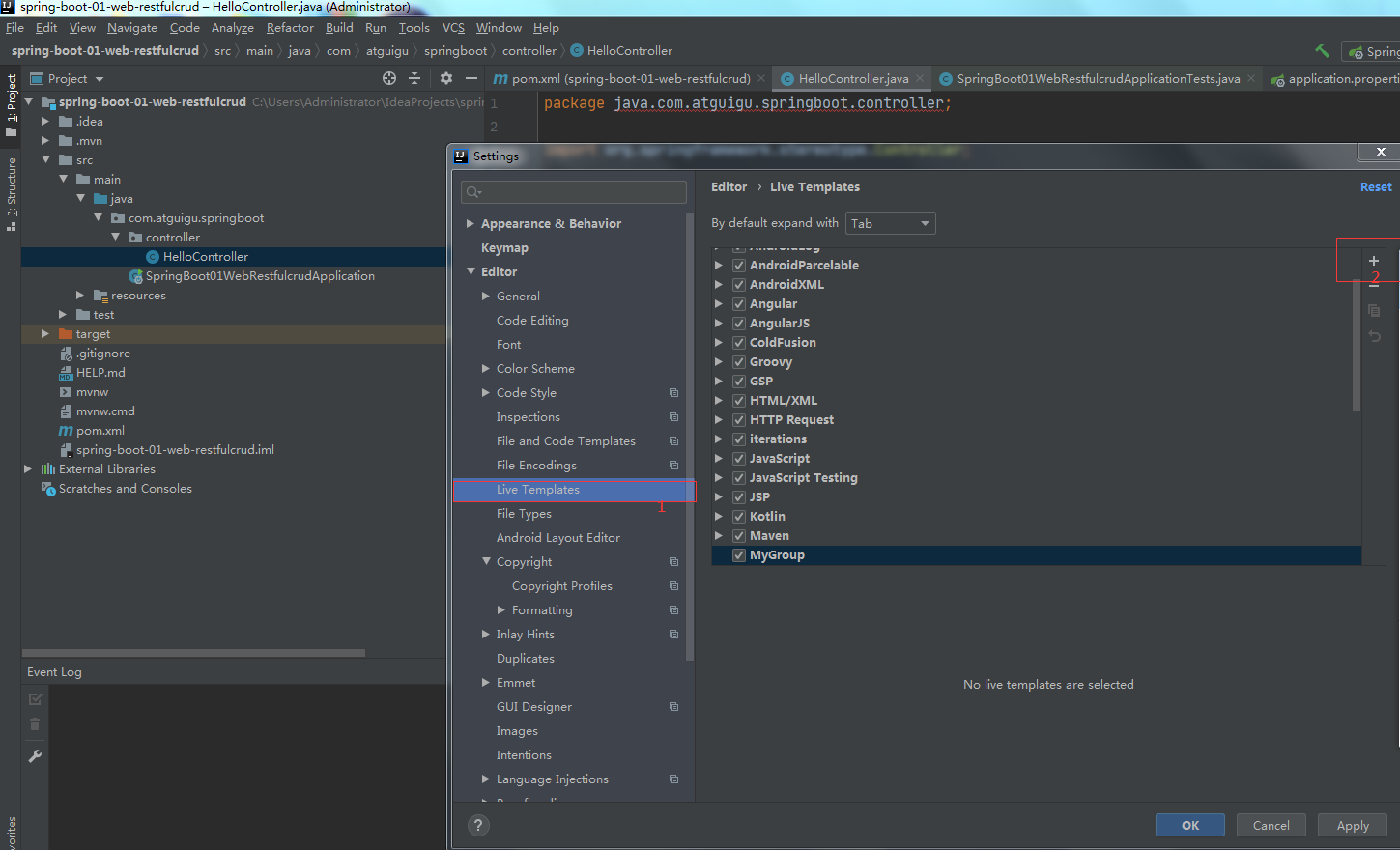Click the Settings search field
Screen dimensions: 1400x850
574,192
